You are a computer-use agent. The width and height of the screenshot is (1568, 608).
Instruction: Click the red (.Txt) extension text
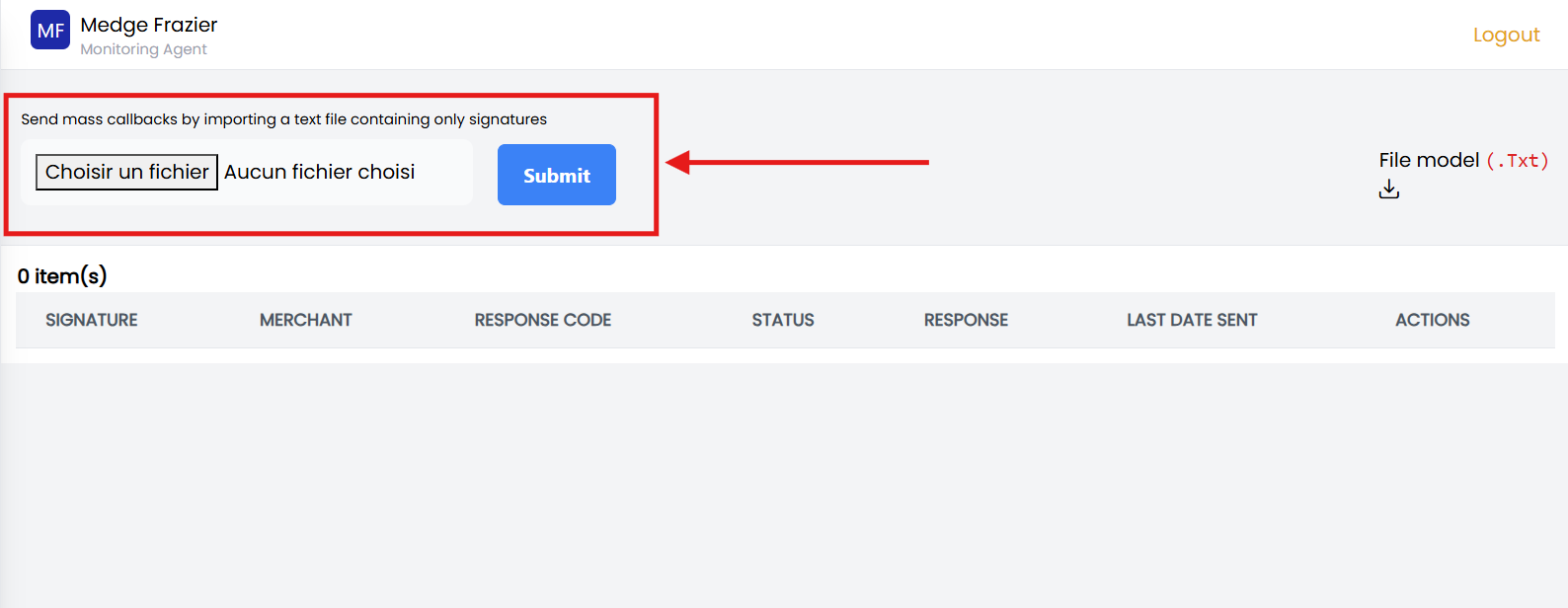point(1518,161)
